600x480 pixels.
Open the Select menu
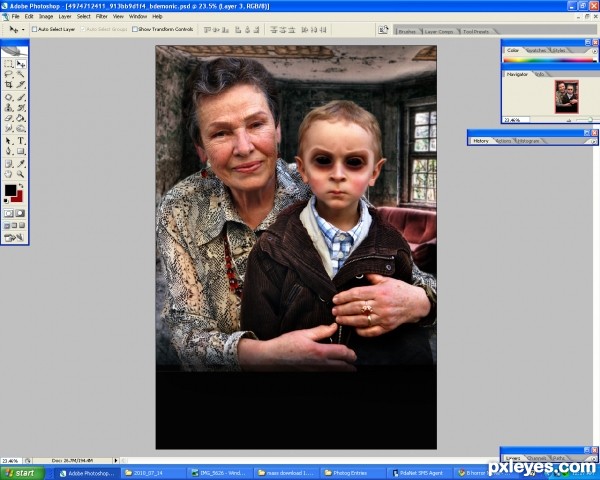[83, 16]
